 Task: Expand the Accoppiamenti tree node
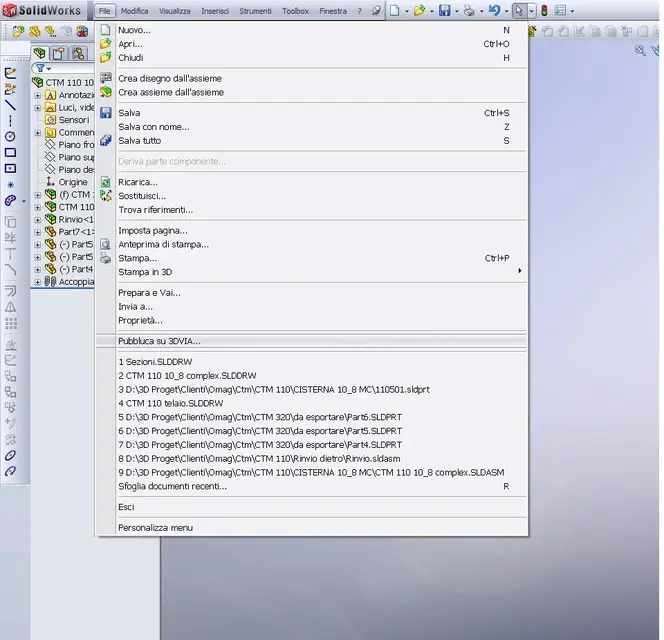click(x=38, y=282)
